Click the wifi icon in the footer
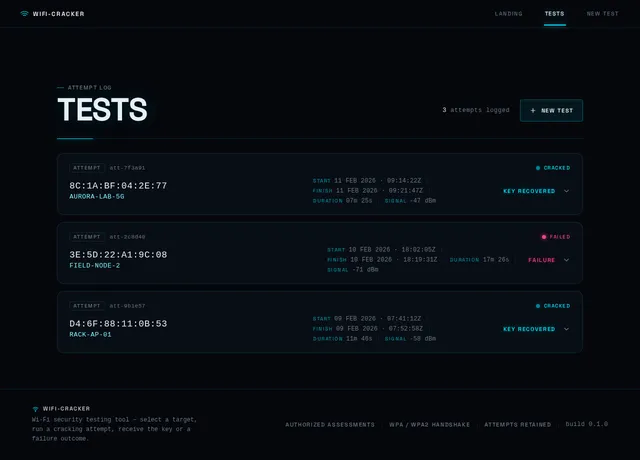 (x=36, y=409)
